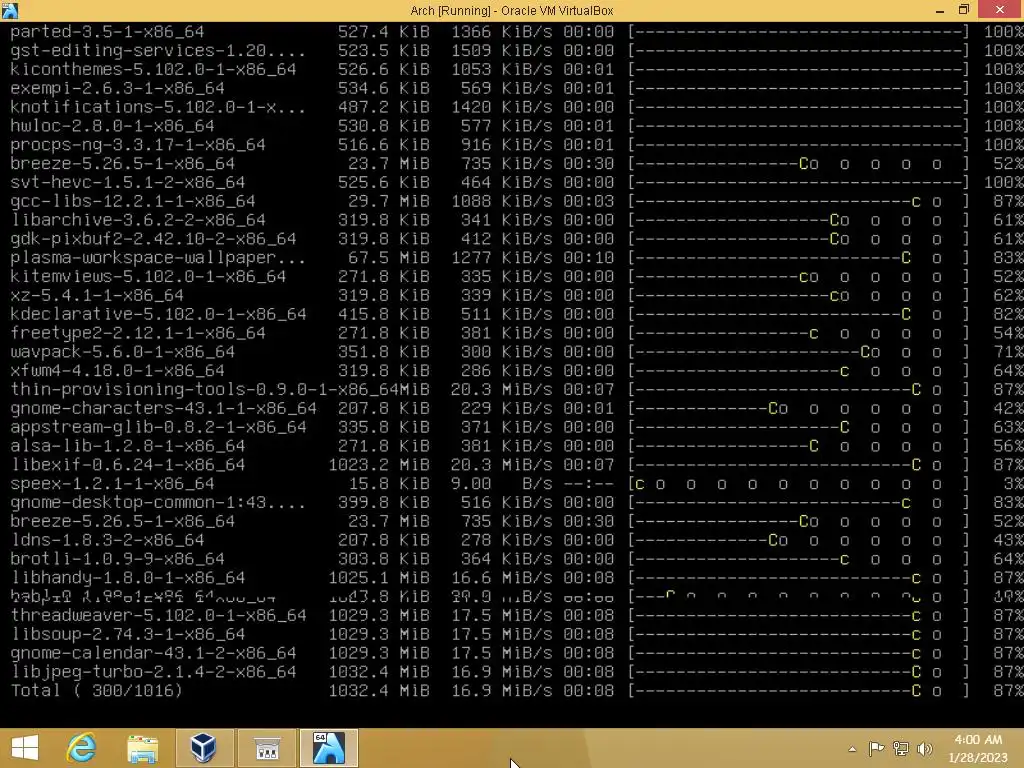Click xfwm4-4.18.0-1-x86_64 text
Image resolution: width=1024 pixels, height=768 pixels.
pos(118,371)
